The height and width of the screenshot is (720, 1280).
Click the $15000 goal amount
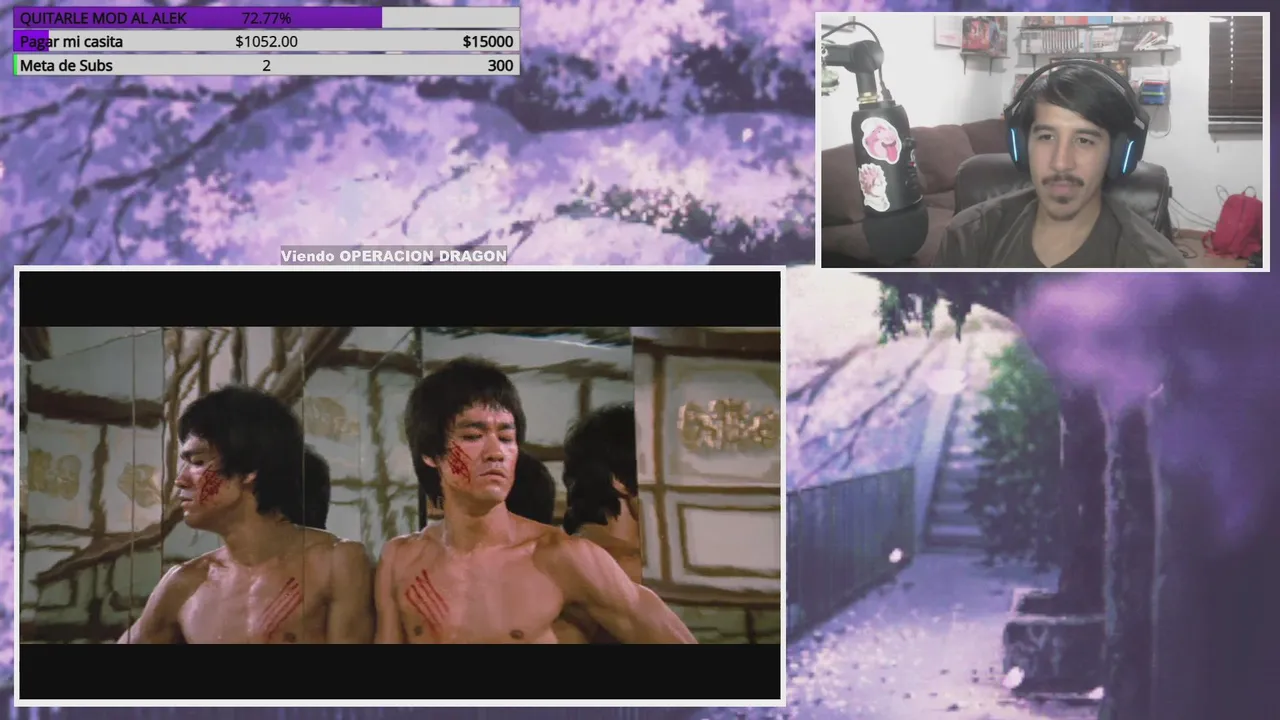click(x=488, y=41)
